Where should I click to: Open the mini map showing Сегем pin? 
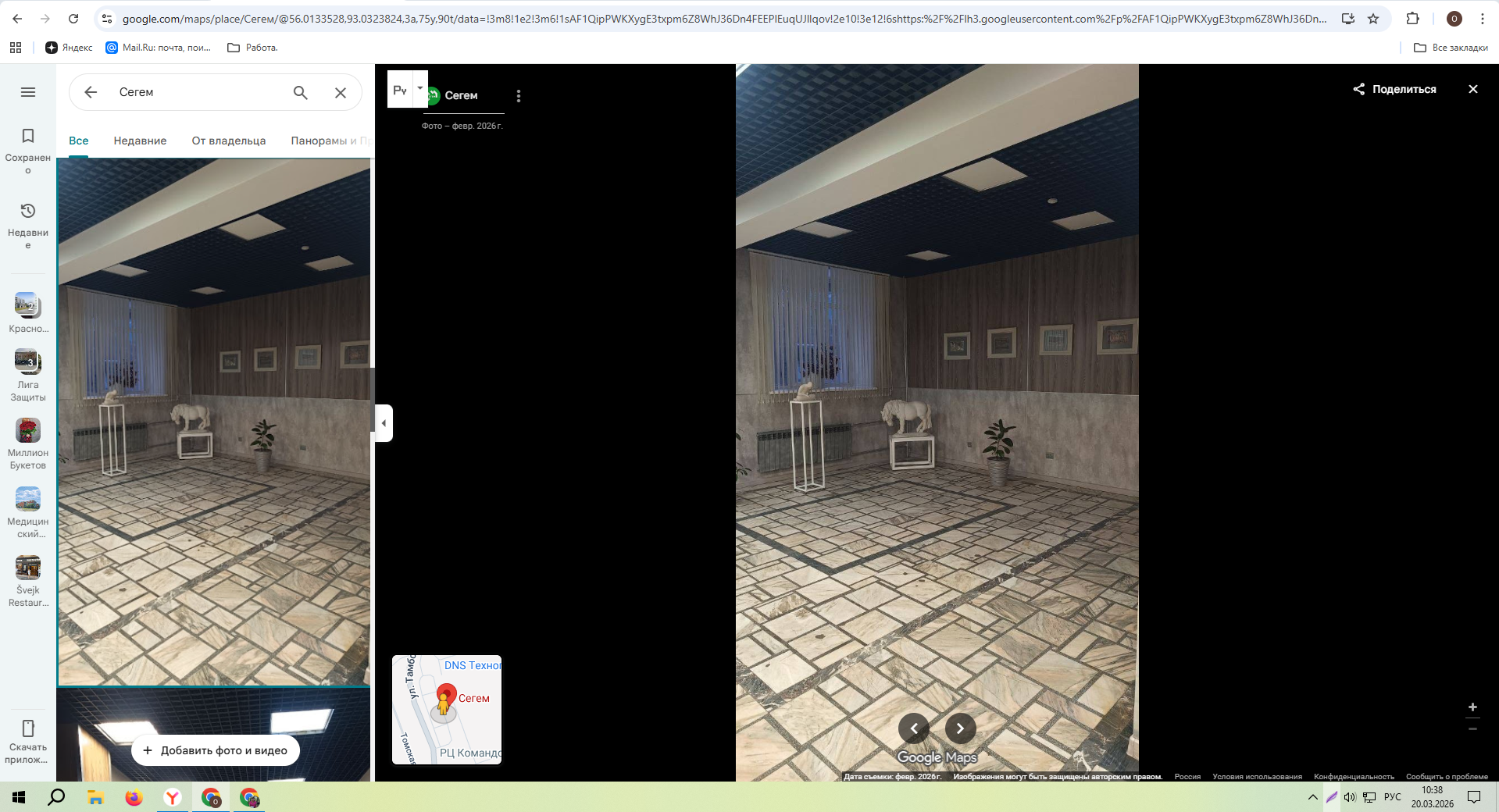point(447,710)
